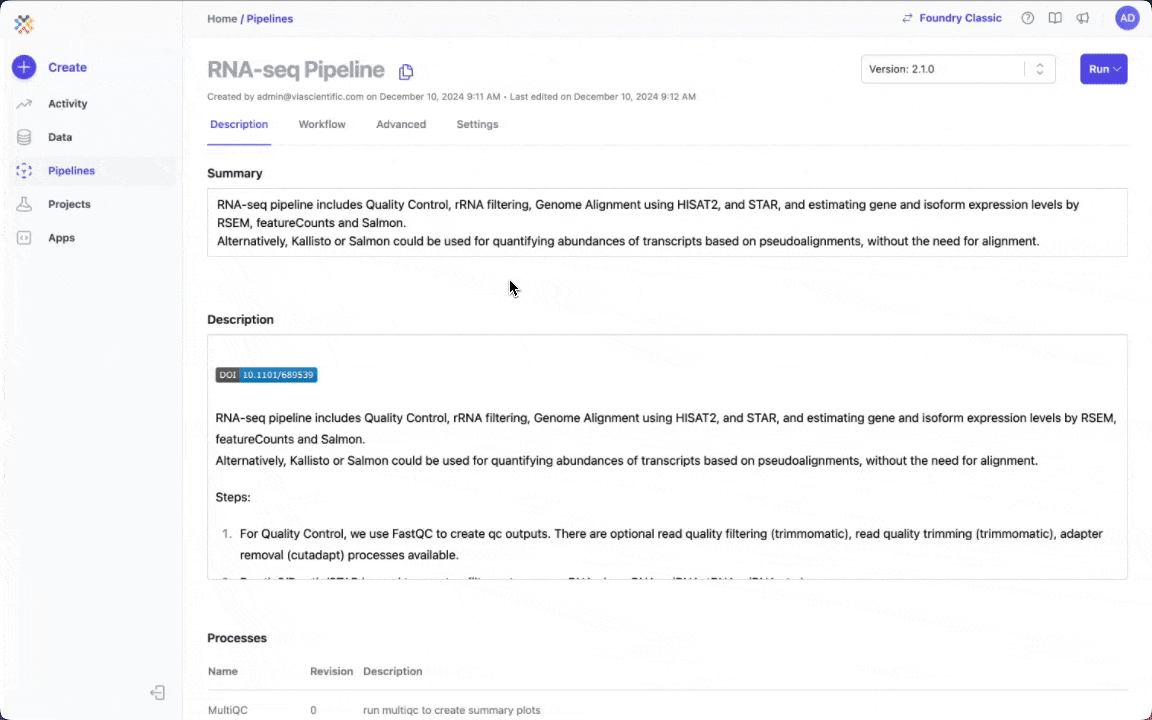Open the Apps section
The height and width of the screenshot is (720, 1152).
click(61, 237)
